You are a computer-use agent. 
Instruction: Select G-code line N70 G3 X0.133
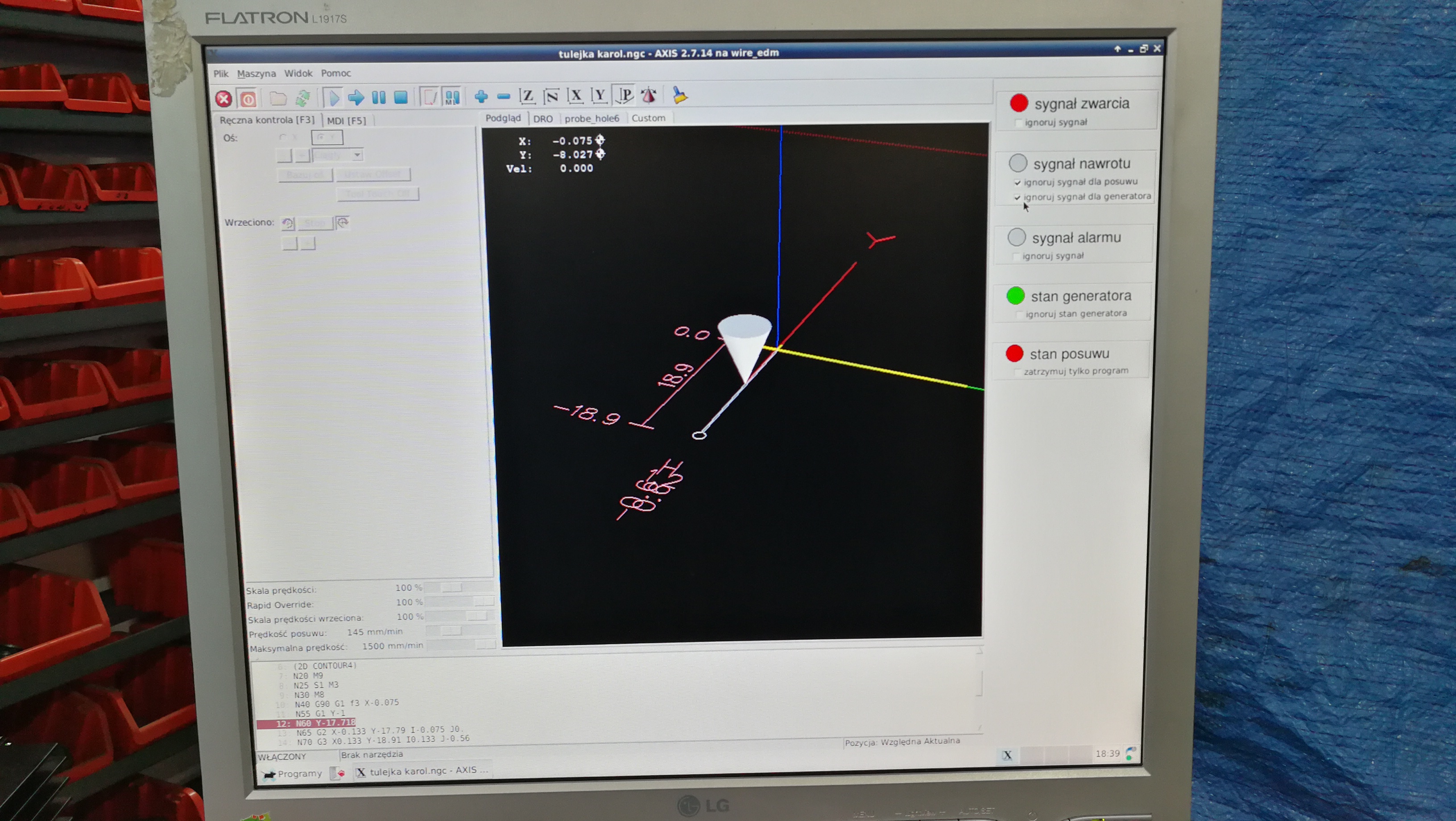pos(383,740)
